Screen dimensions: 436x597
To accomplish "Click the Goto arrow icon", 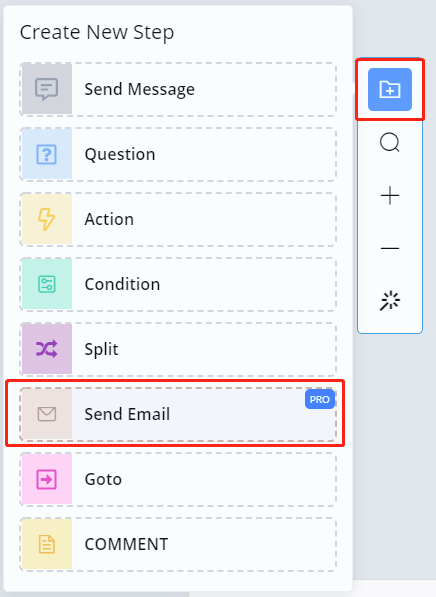I will tap(46, 479).
